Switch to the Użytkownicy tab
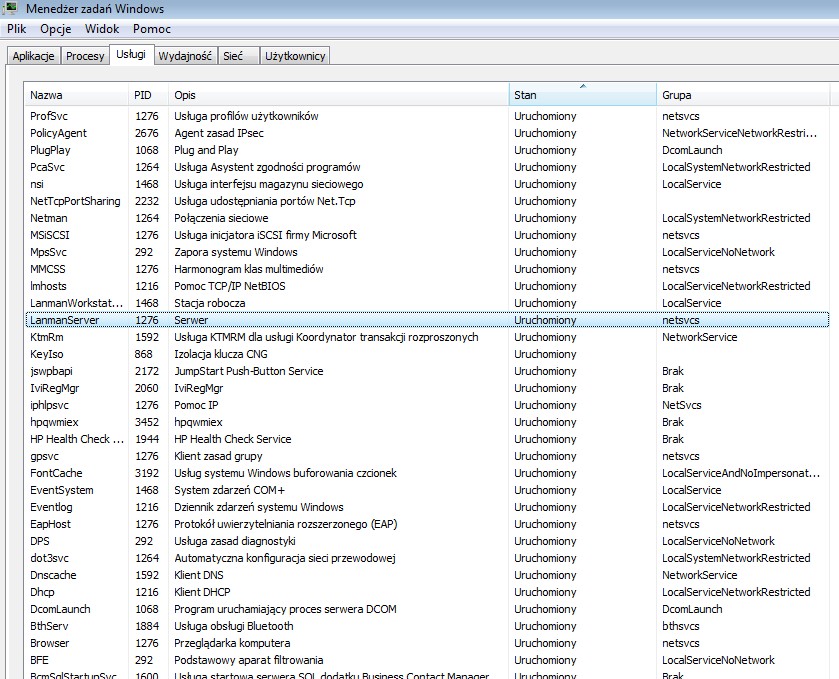The width and height of the screenshot is (839, 679). [x=295, y=56]
